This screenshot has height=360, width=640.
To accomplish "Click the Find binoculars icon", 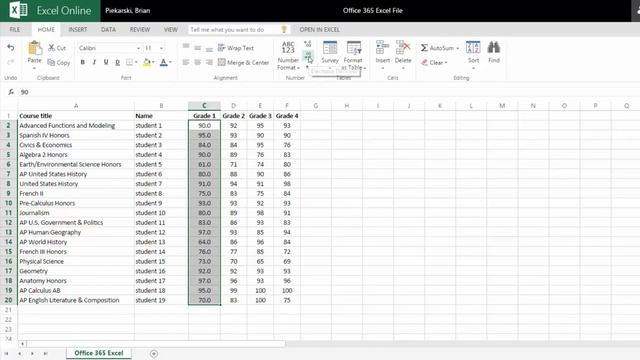I will click(494, 48).
